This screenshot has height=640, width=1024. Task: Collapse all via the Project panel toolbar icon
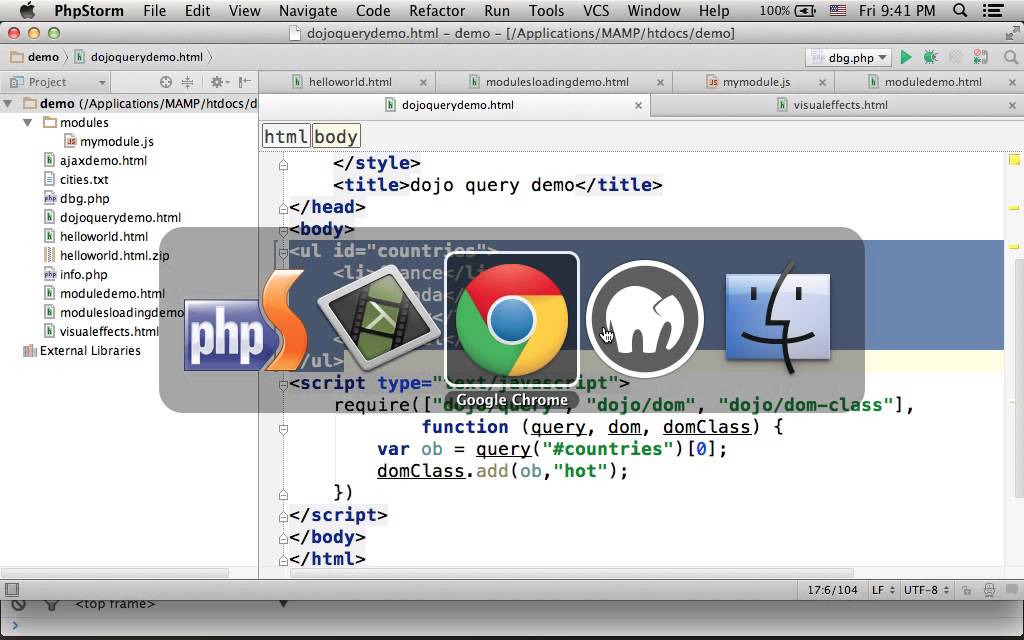[x=187, y=82]
